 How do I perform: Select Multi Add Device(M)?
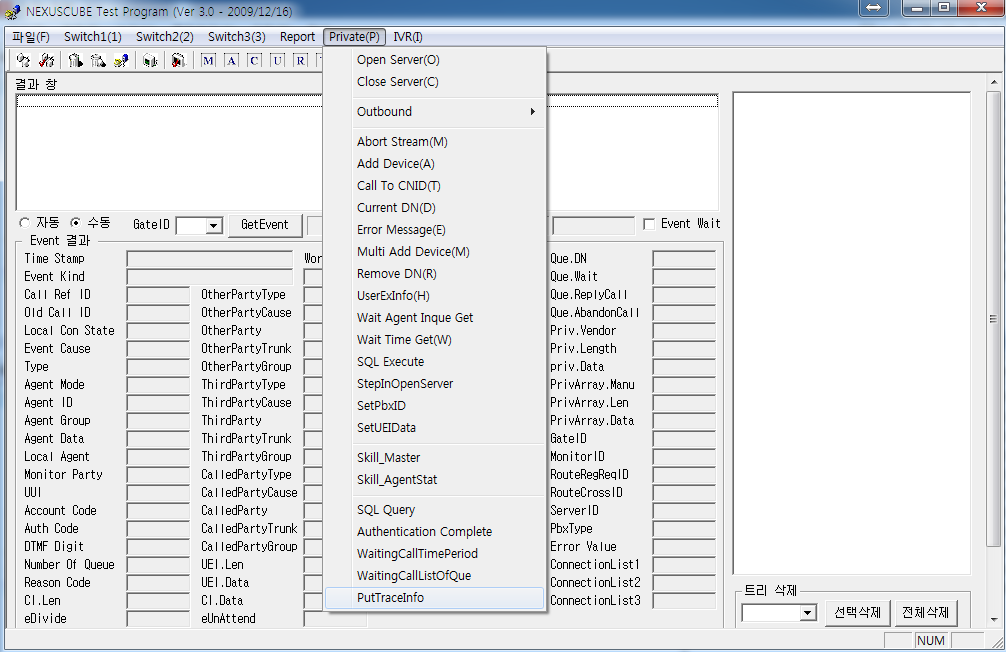[436, 252]
